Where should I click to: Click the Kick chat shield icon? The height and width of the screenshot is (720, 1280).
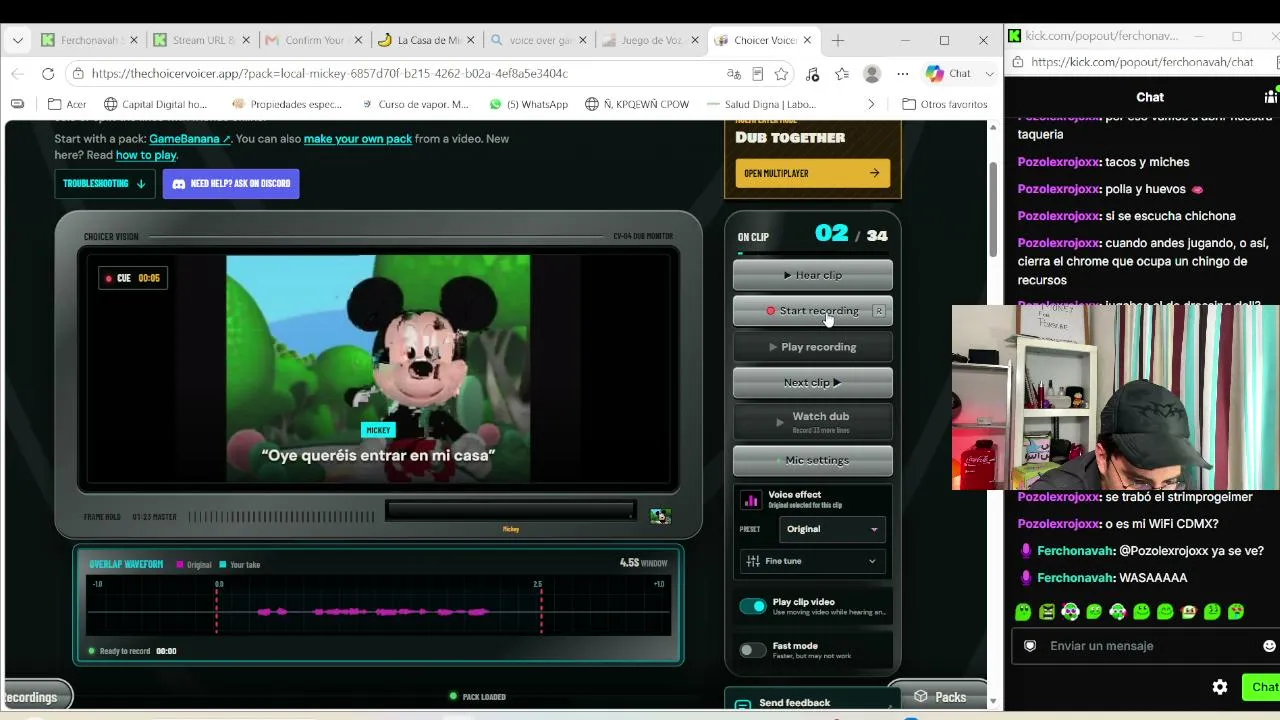1030,646
